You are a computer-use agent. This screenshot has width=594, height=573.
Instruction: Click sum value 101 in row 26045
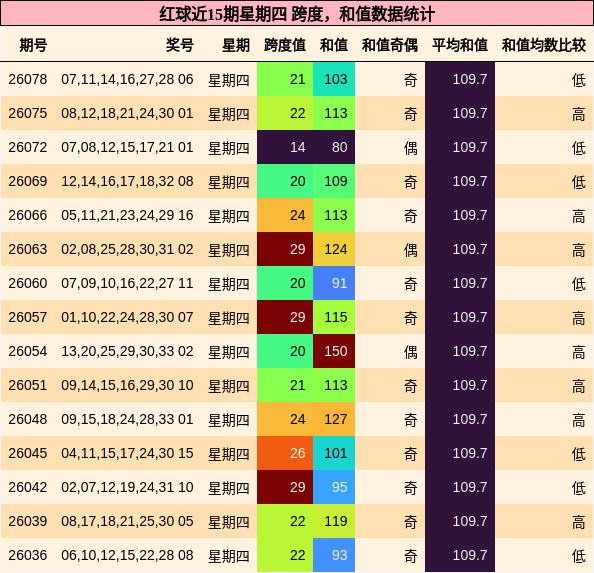point(334,453)
